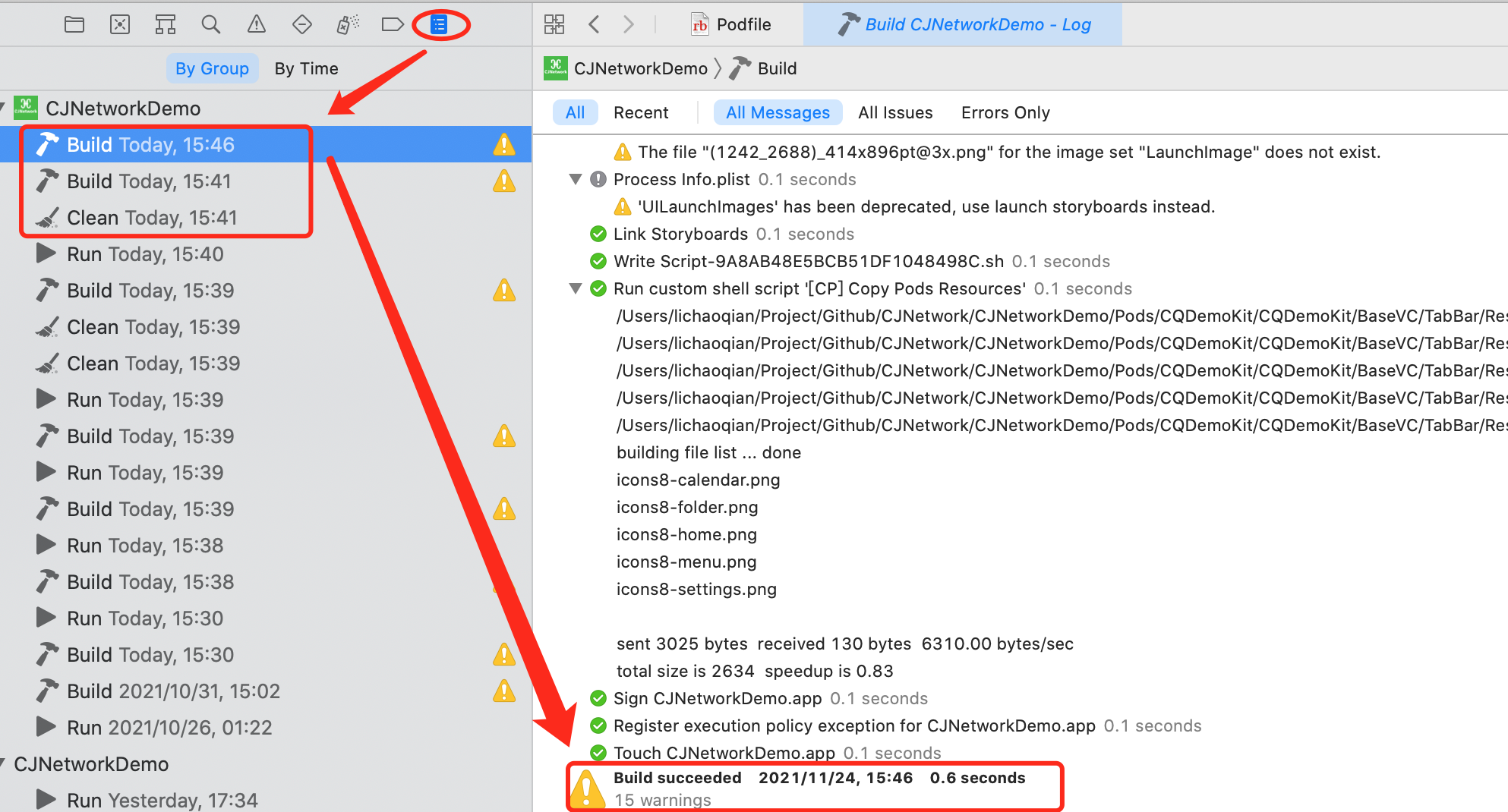Screen dimensions: 1508x812
Task: Open the Report navigator list icon
Action: tap(439, 25)
